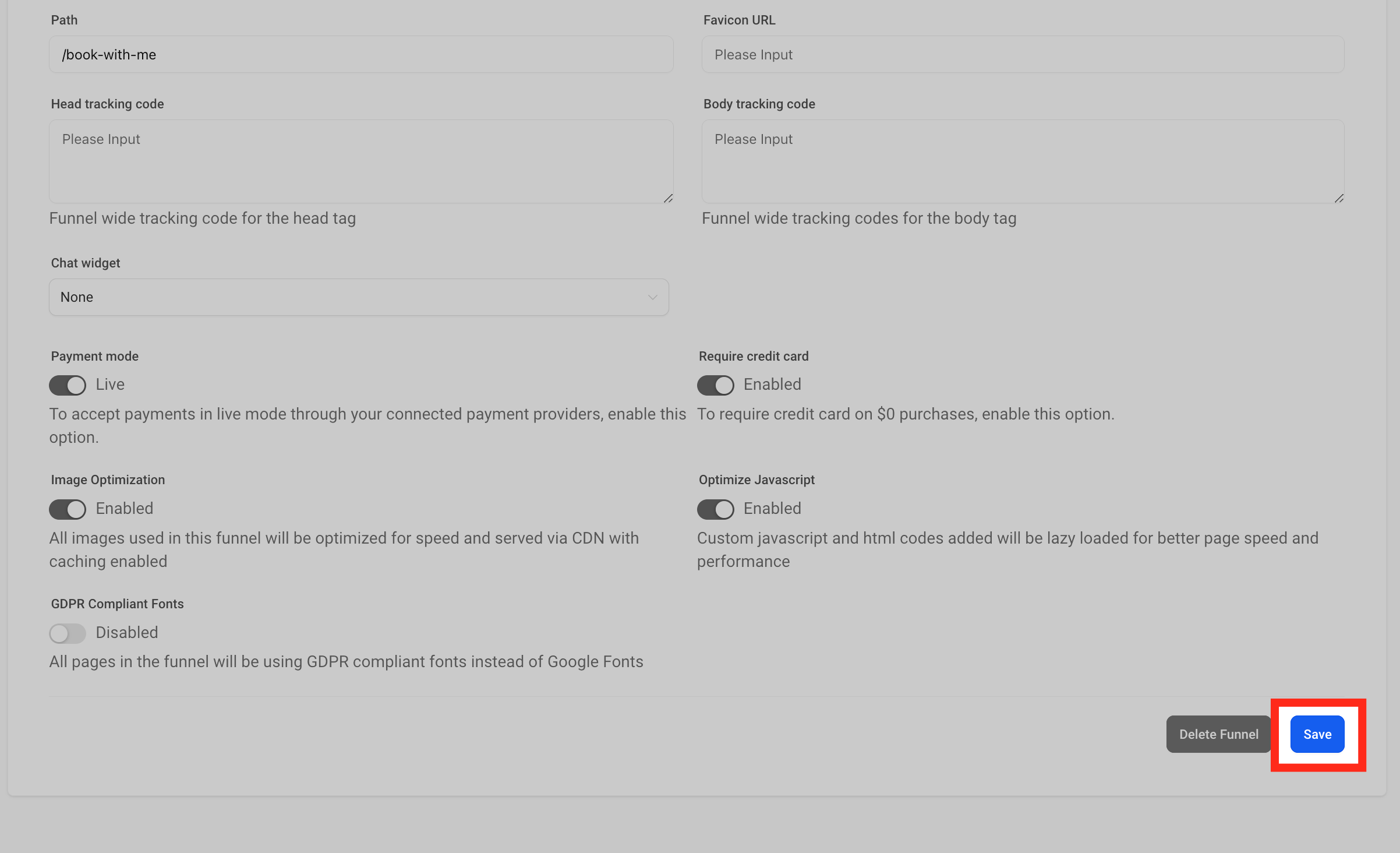Click the Save button

click(x=1317, y=734)
